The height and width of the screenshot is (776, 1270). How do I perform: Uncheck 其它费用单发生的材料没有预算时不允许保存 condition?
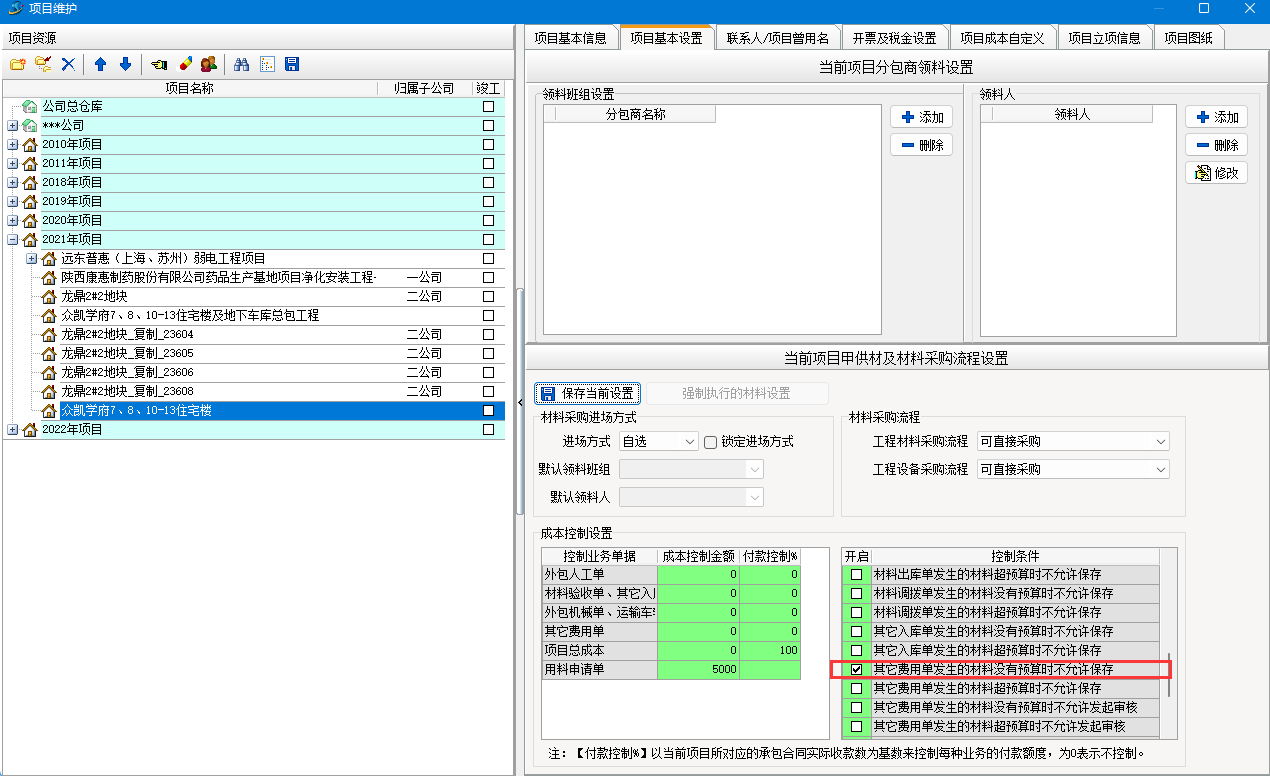(x=856, y=669)
